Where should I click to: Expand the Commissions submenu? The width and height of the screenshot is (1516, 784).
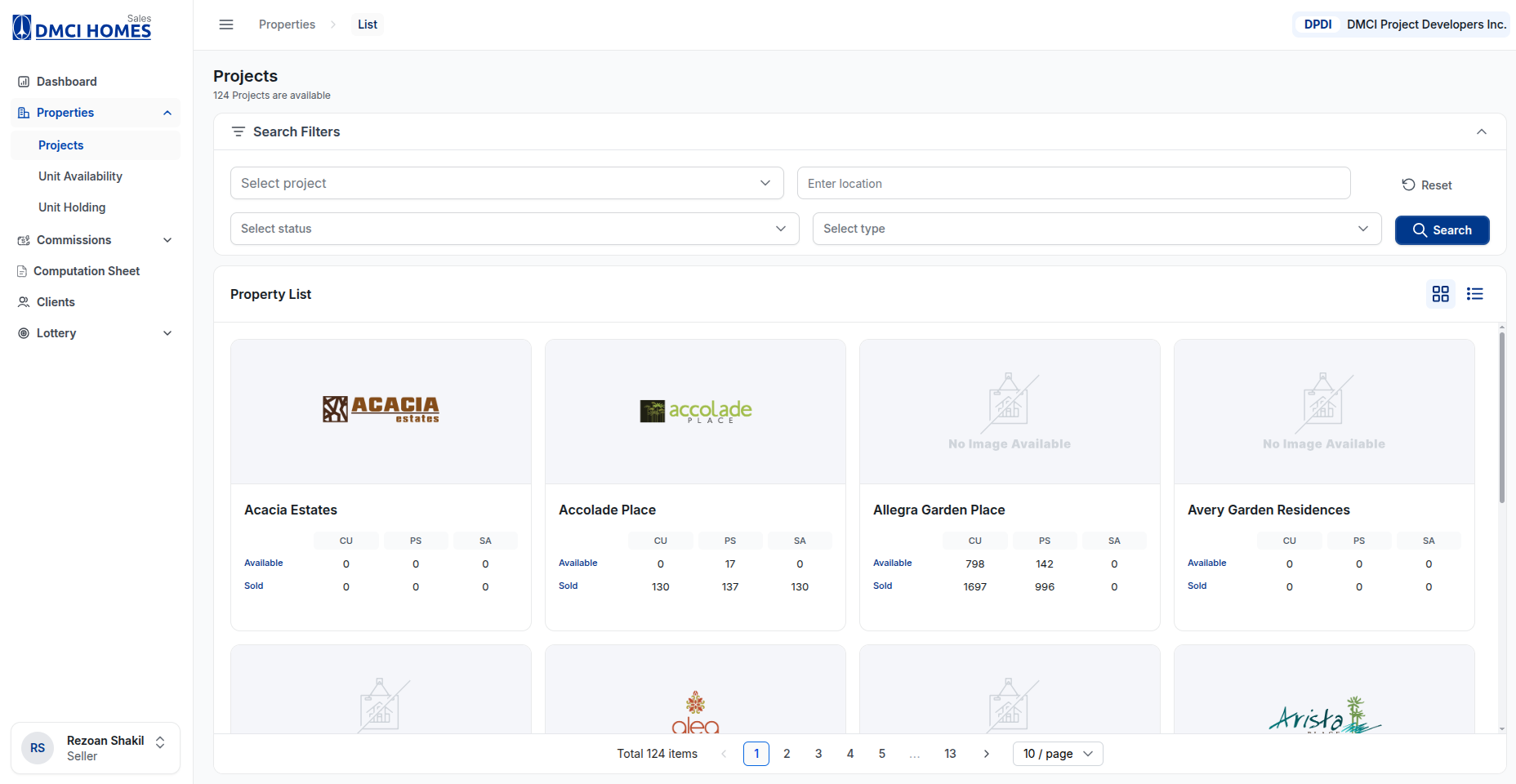167,240
